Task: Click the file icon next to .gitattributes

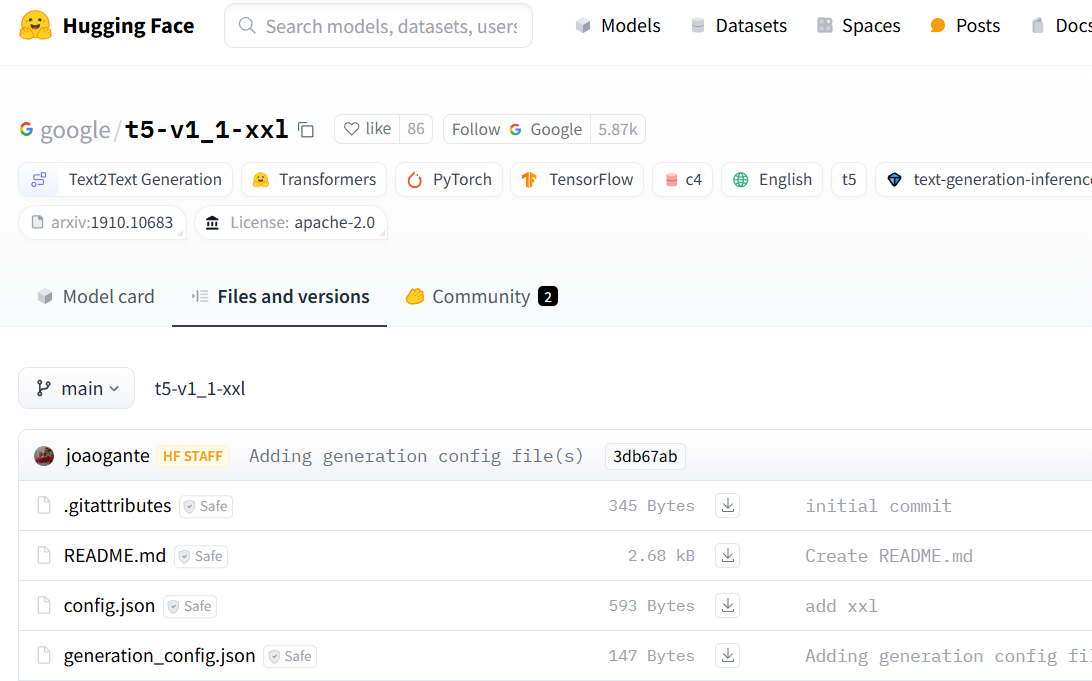Action: coord(44,506)
